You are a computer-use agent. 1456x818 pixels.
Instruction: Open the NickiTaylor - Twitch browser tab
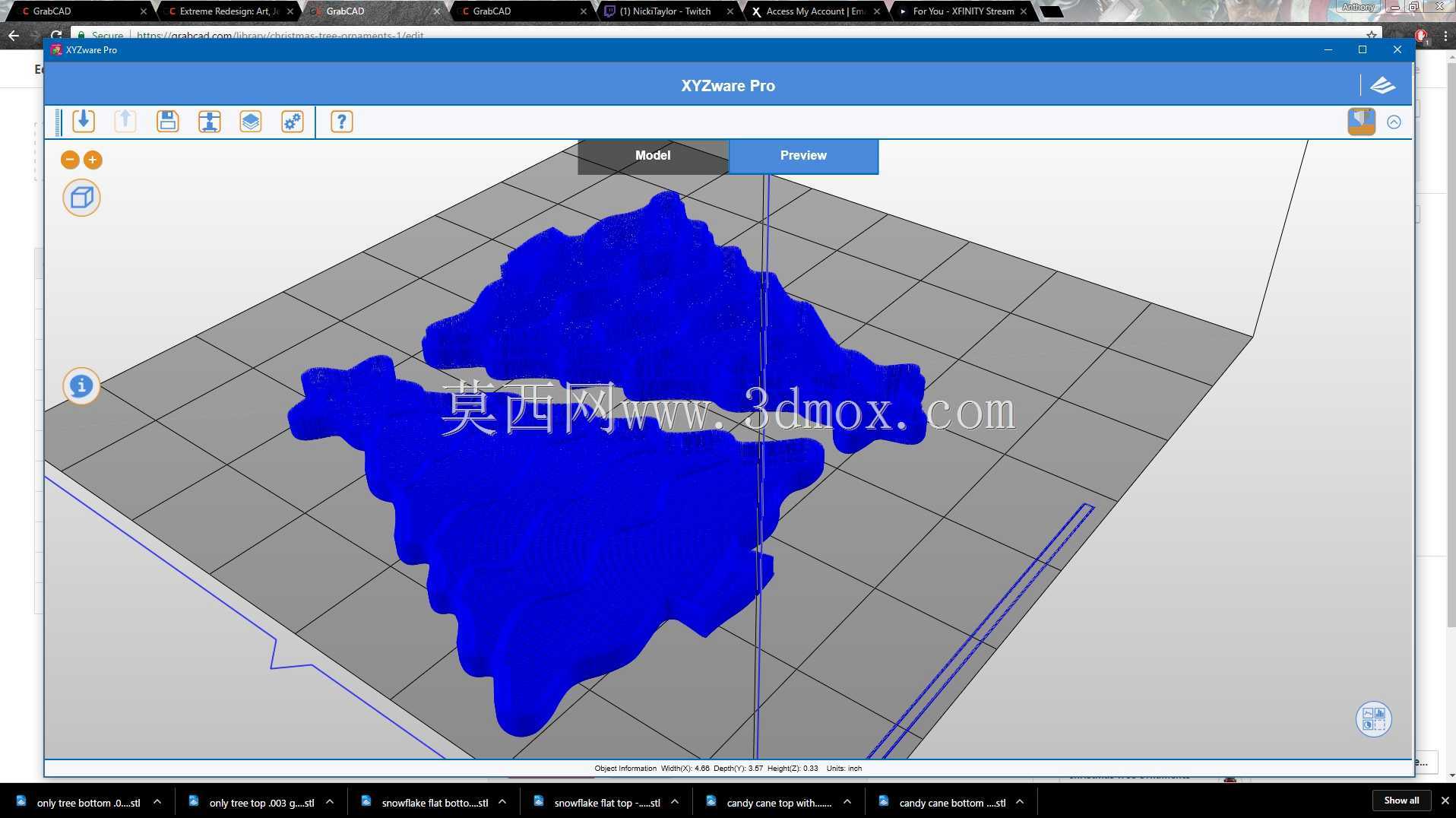pos(667,11)
